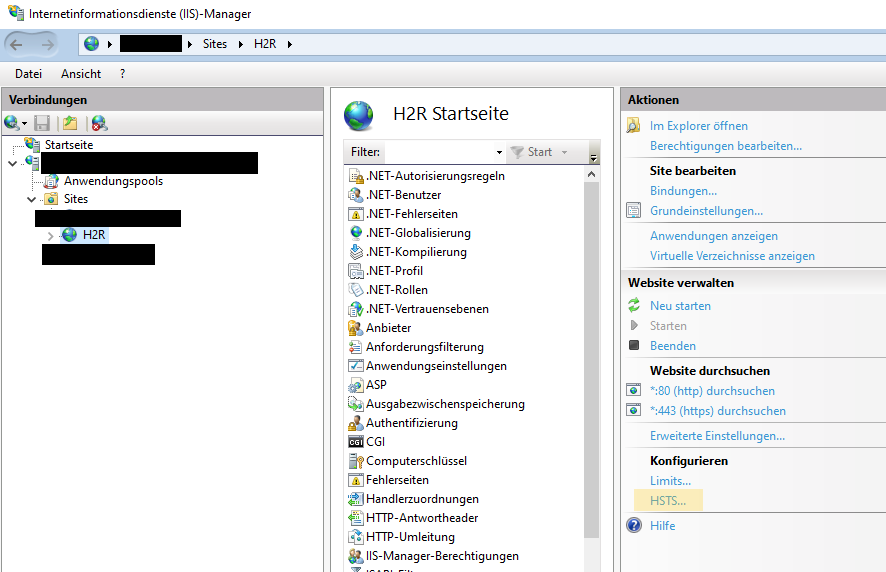Viewport: 886px width, 572px height.
Task: Open the Datei menu
Action: (x=28, y=74)
